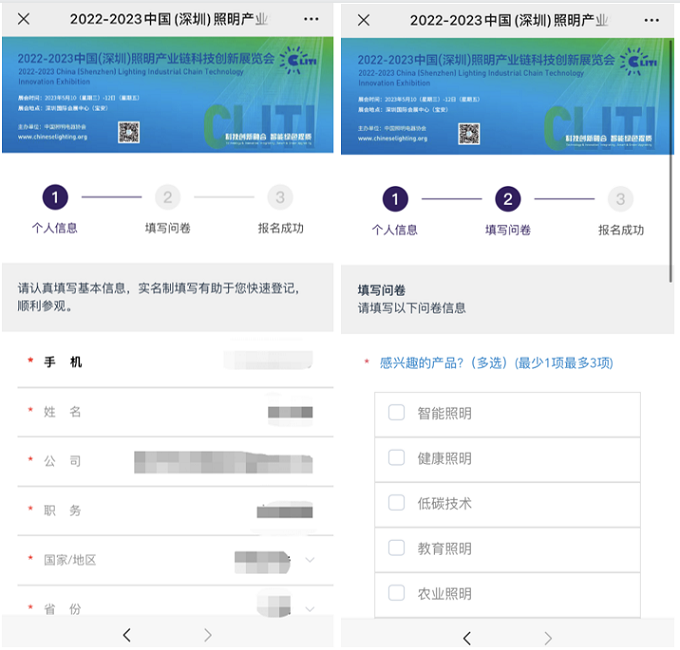Screen dimensions: 680x650
Task: Tap the QR code in the right banner
Action: [x=469, y=133]
